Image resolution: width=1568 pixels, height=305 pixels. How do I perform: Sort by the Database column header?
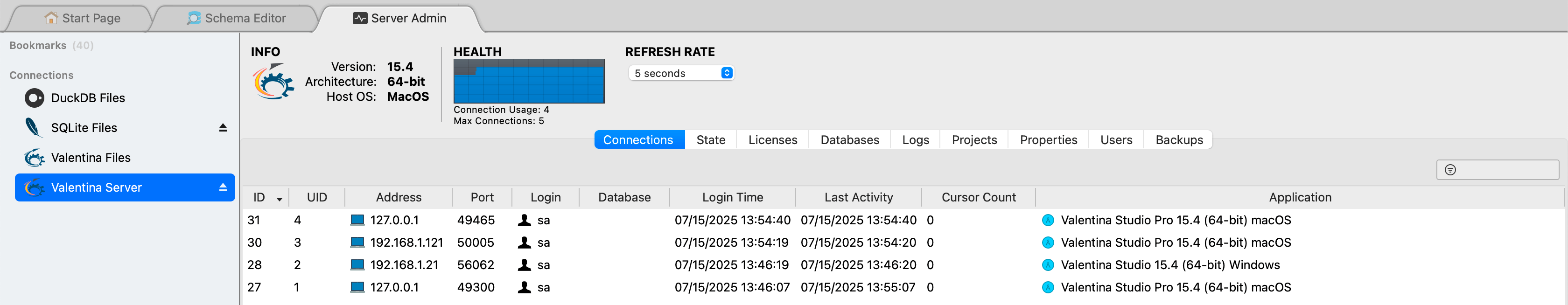[x=624, y=197]
